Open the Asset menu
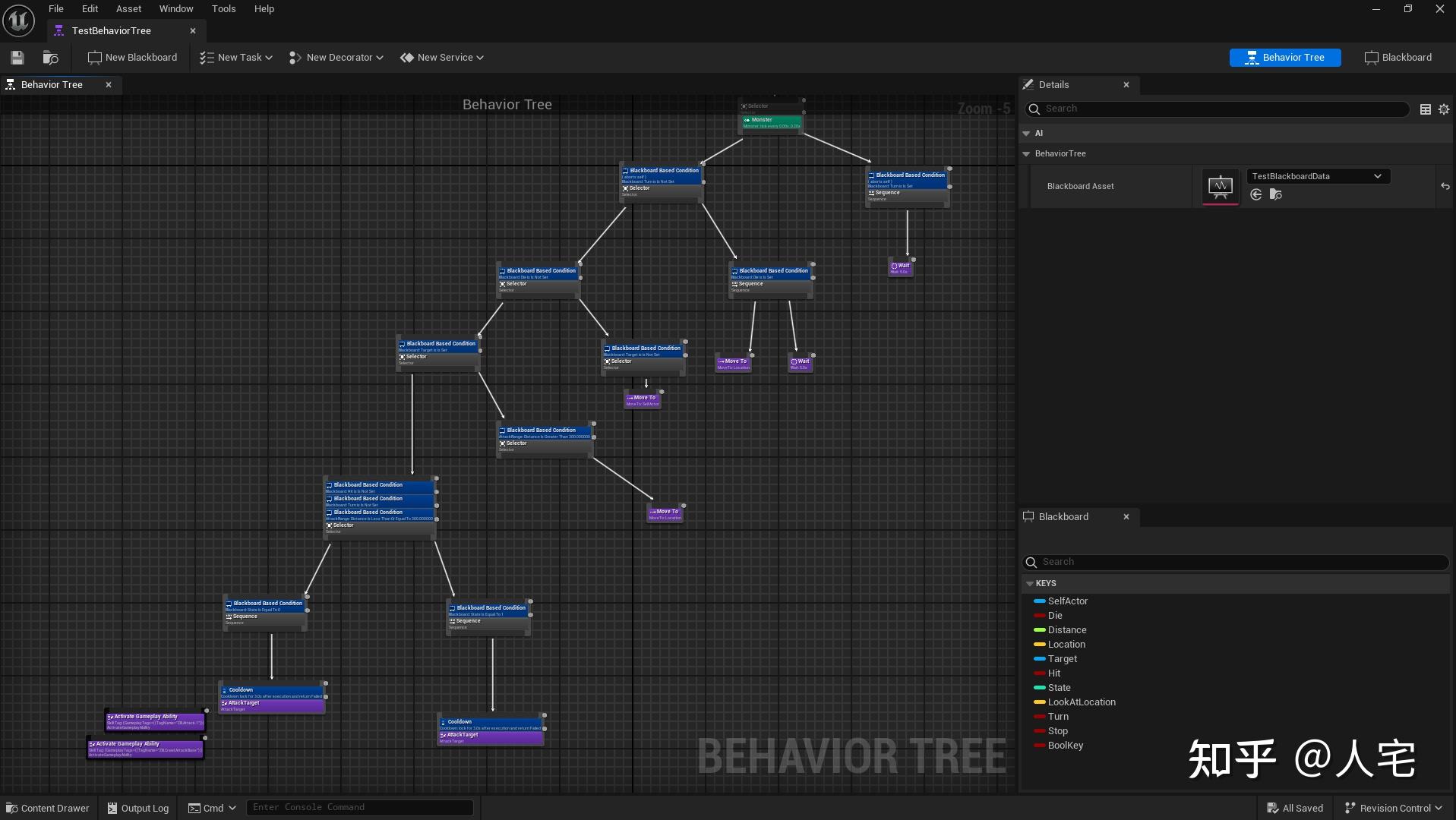1456x820 pixels. (x=128, y=9)
